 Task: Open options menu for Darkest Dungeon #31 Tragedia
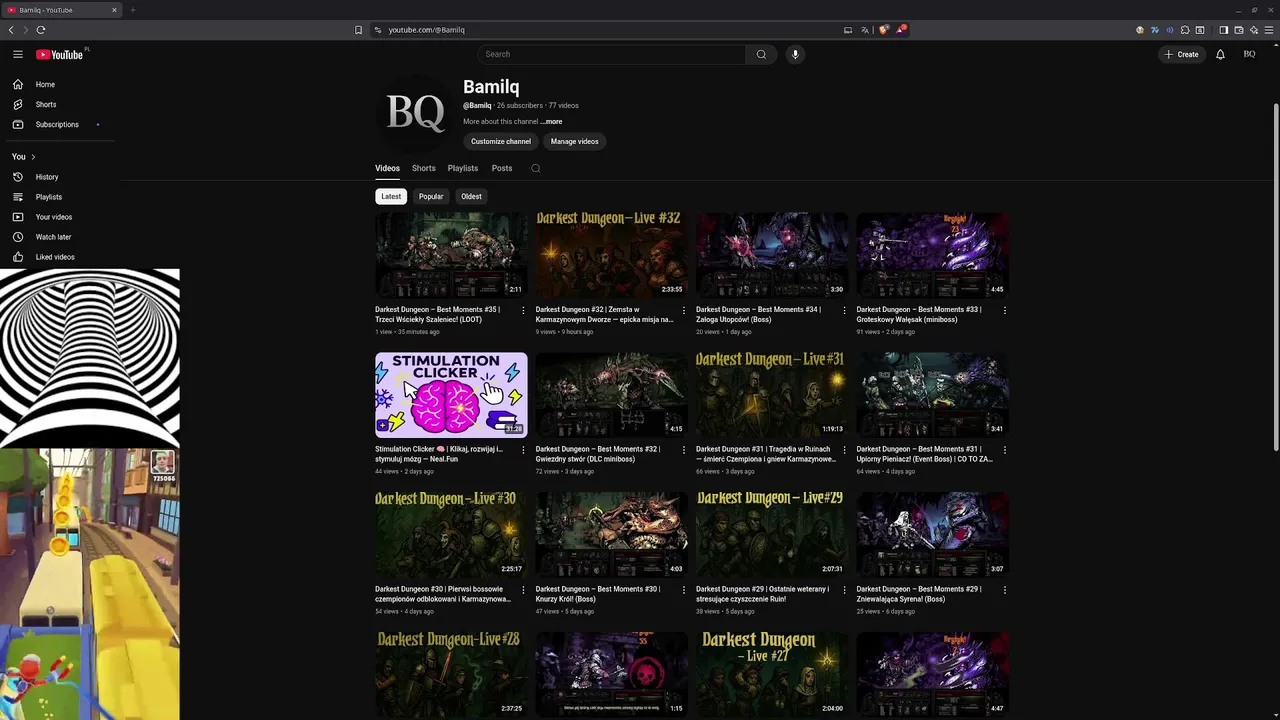pyautogui.click(x=844, y=450)
